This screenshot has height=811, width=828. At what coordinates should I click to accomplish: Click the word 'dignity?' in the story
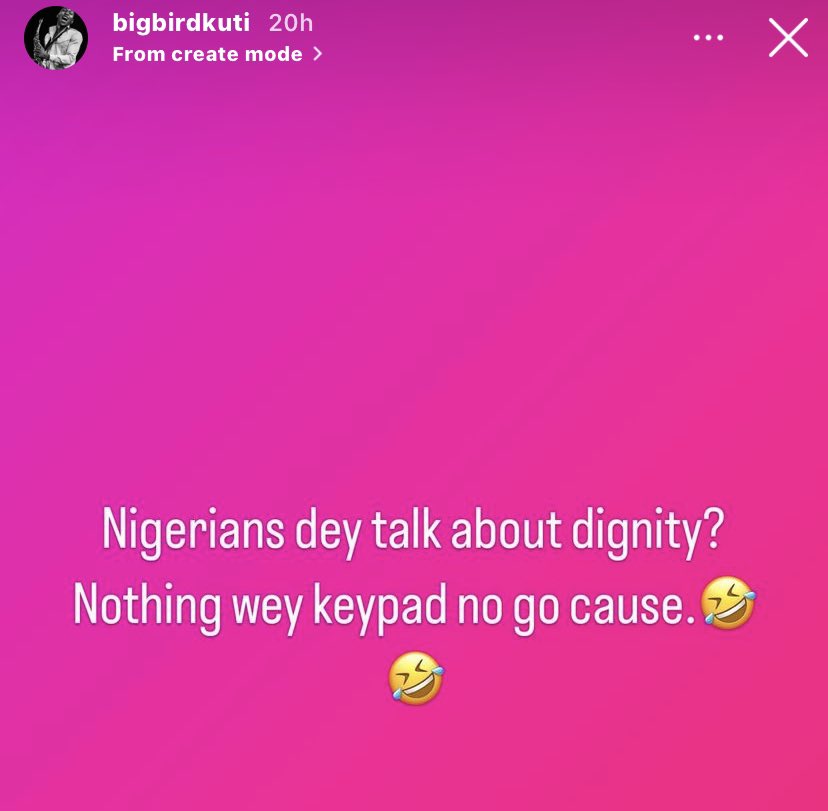click(648, 531)
